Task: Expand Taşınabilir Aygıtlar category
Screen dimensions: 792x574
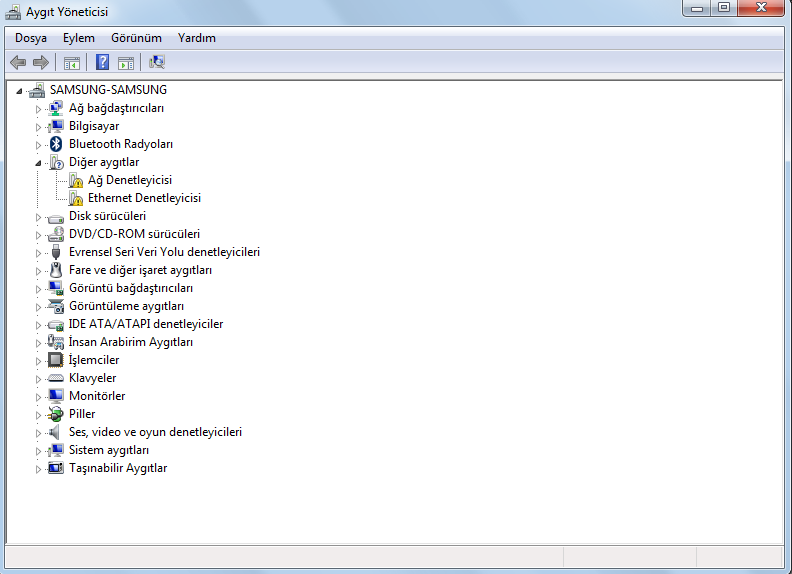Action: click(x=38, y=469)
